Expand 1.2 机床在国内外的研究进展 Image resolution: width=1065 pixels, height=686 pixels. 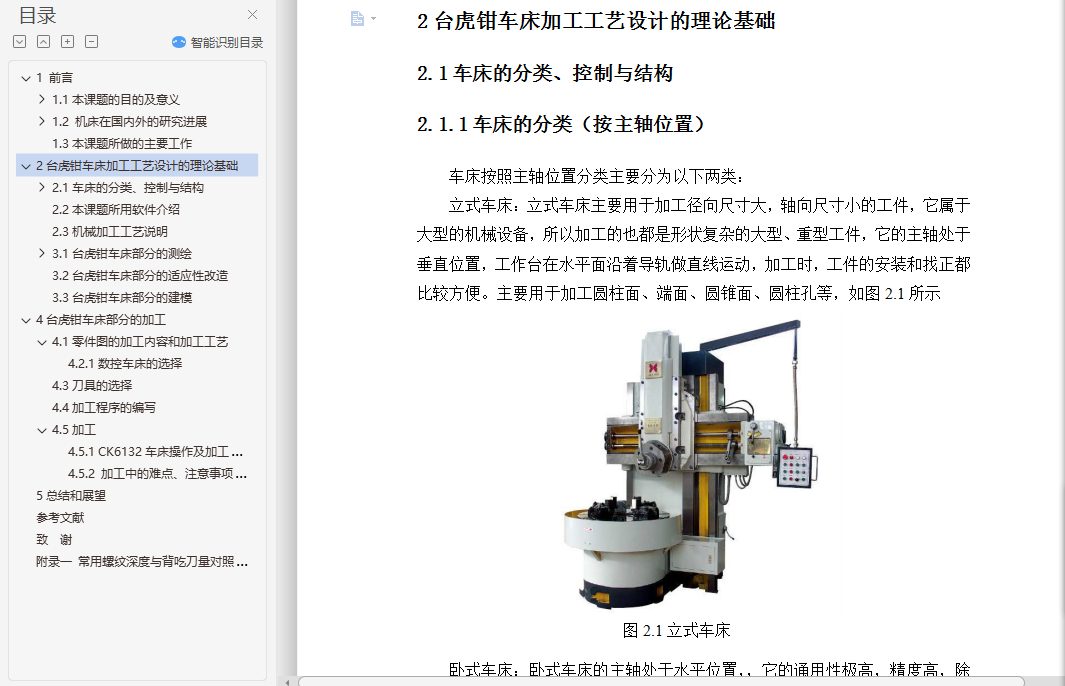42,122
